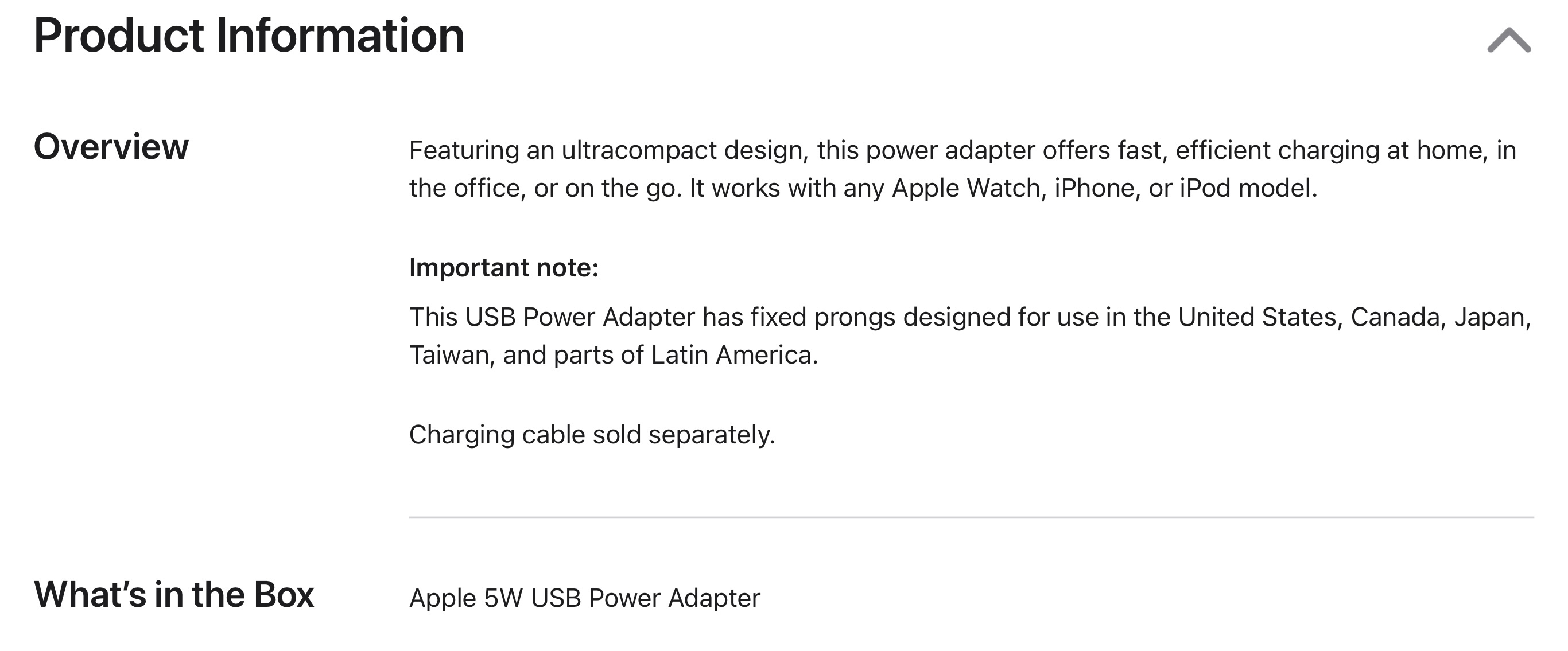
Task: Click the Apple 5W USB Power Adapter text
Action: point(584,598)
